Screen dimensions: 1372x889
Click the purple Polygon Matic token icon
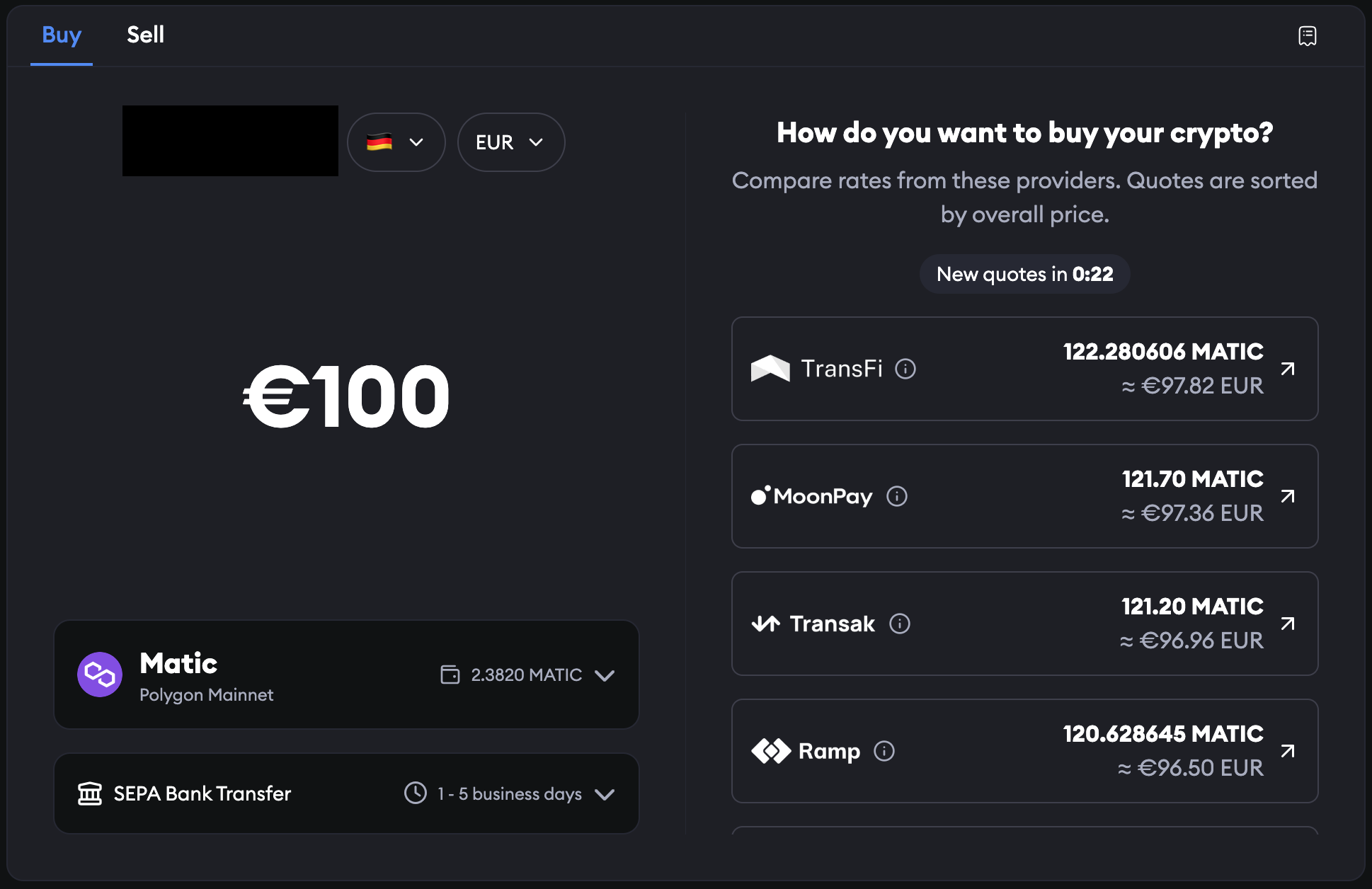click(100, 675)
